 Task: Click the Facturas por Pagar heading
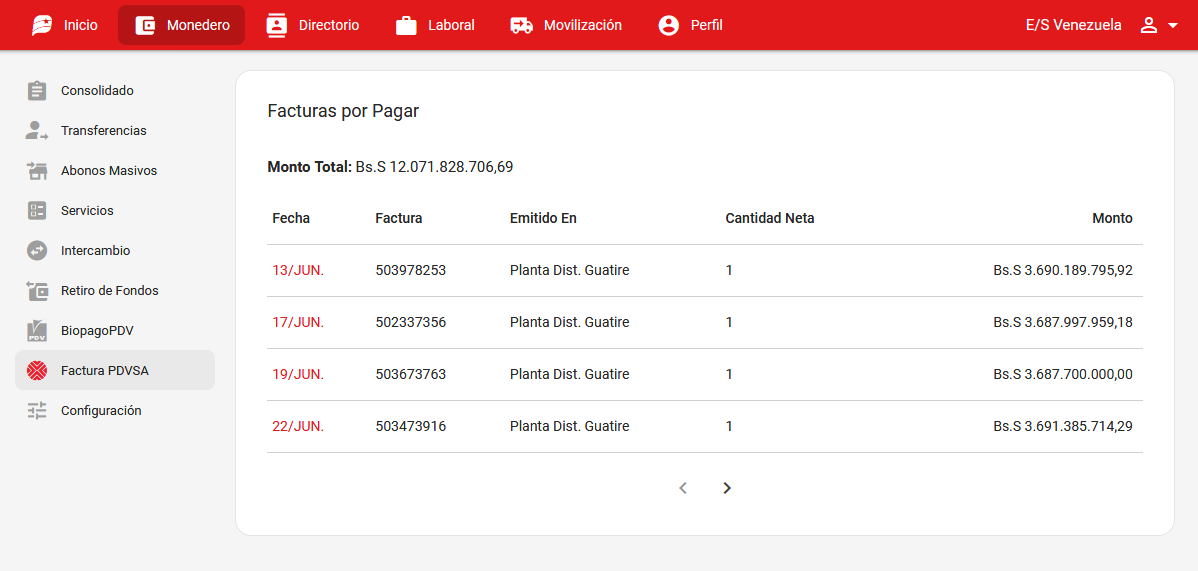click(x=343, y=112)
